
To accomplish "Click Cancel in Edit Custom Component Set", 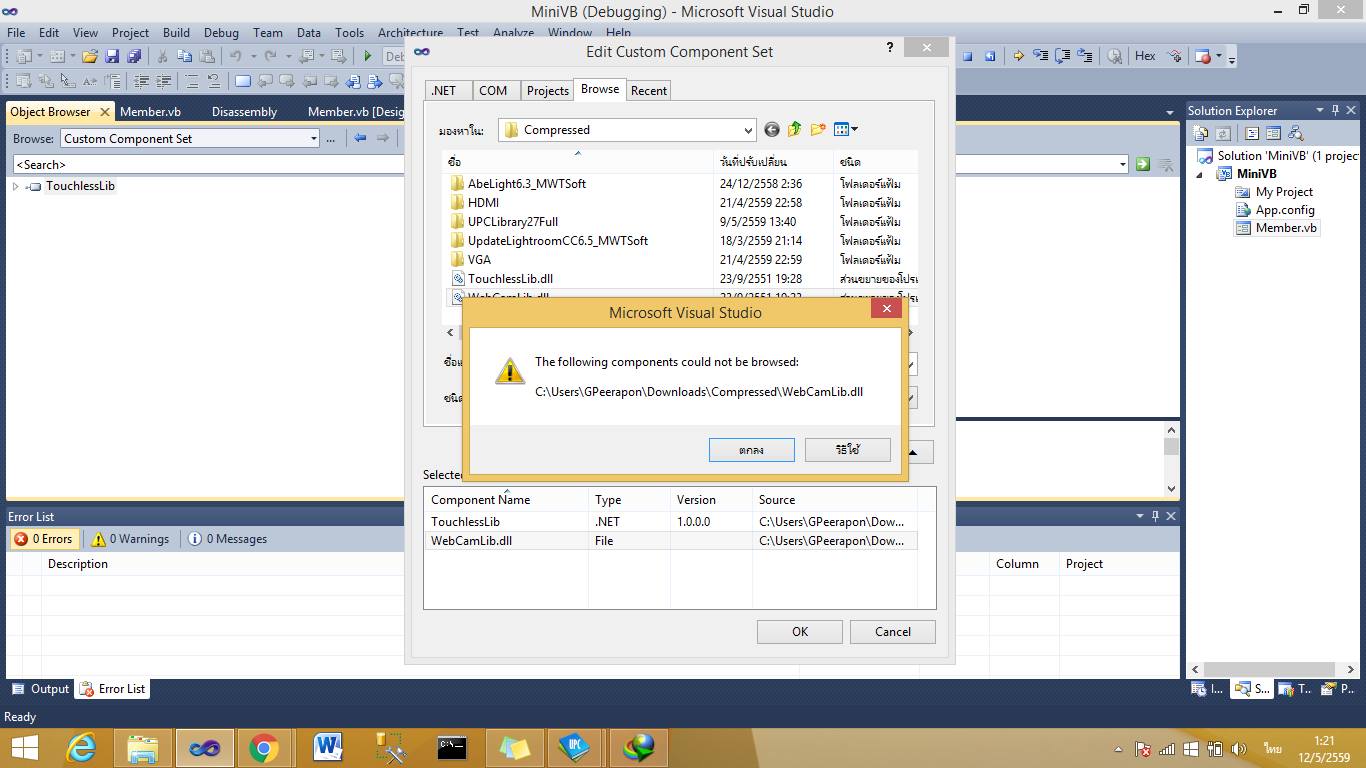I will coord(892,631).
